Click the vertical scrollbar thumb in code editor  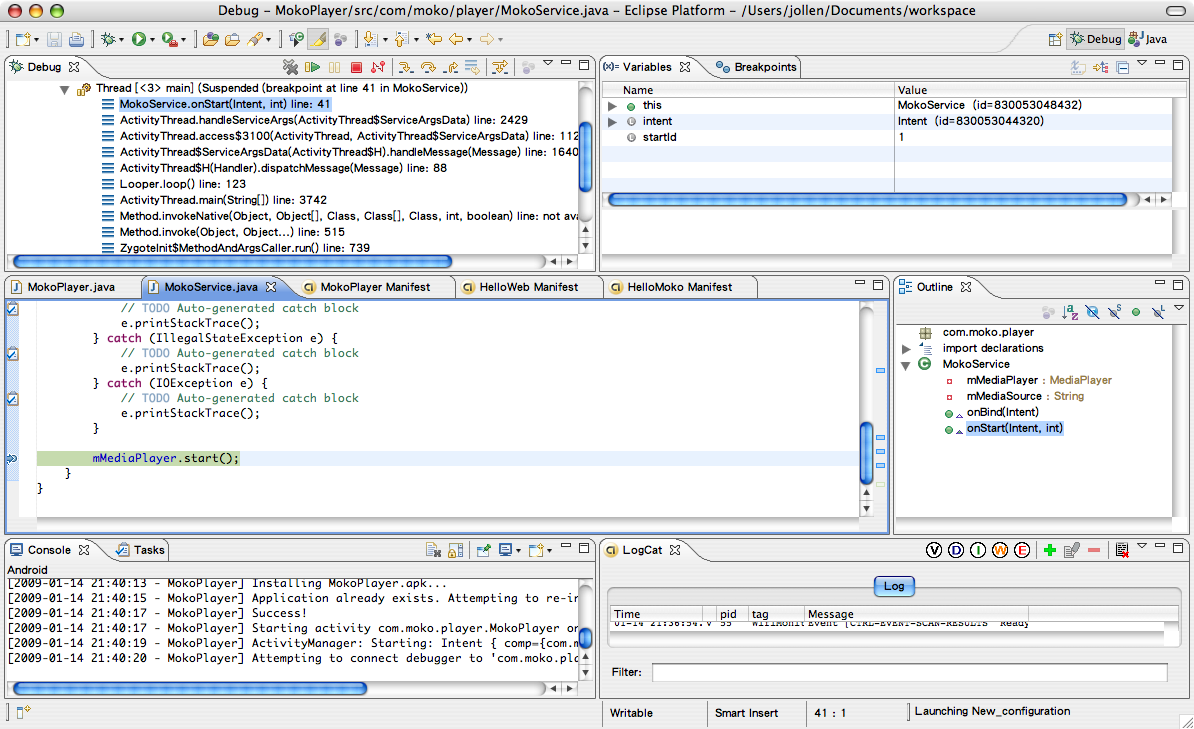tap(866, 452)
